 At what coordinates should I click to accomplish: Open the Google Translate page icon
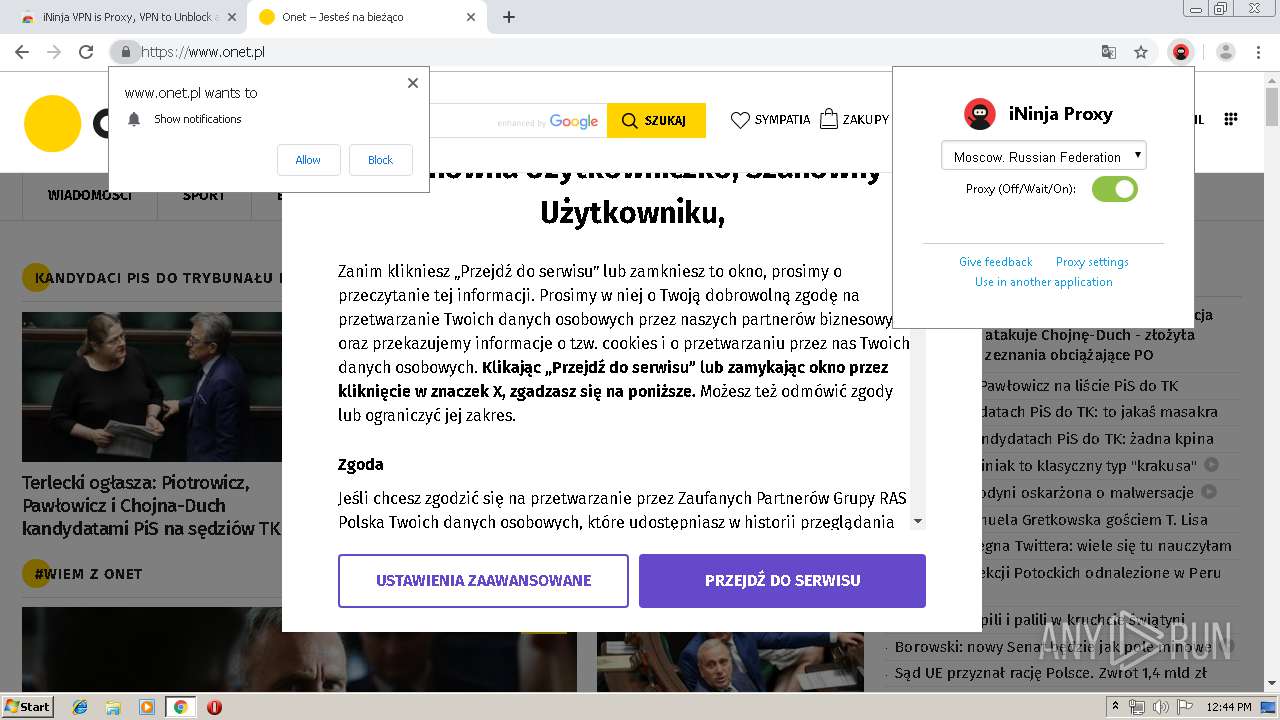click(1109, 52)
